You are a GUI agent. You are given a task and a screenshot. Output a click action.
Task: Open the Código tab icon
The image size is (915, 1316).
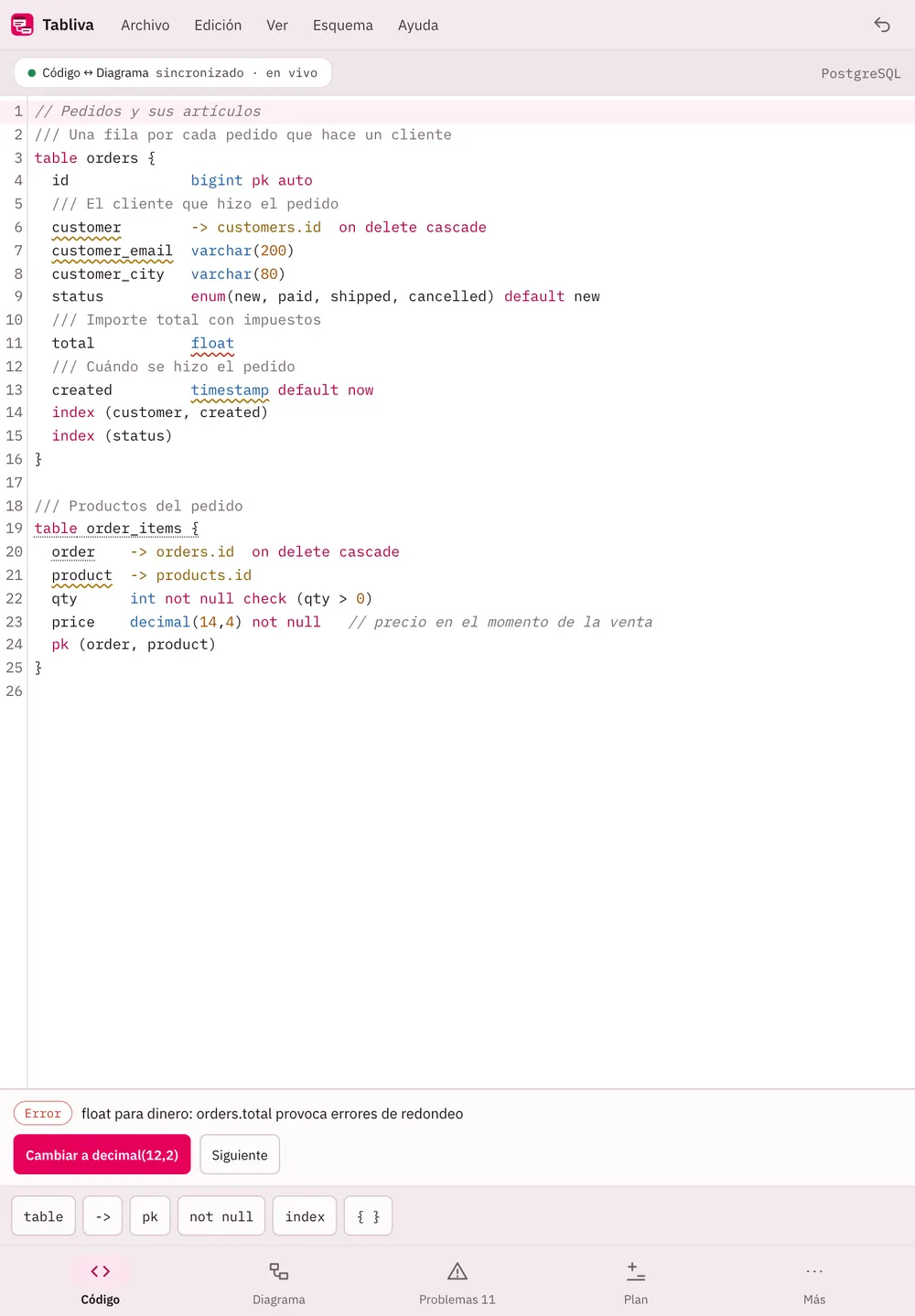[101, 1271]
